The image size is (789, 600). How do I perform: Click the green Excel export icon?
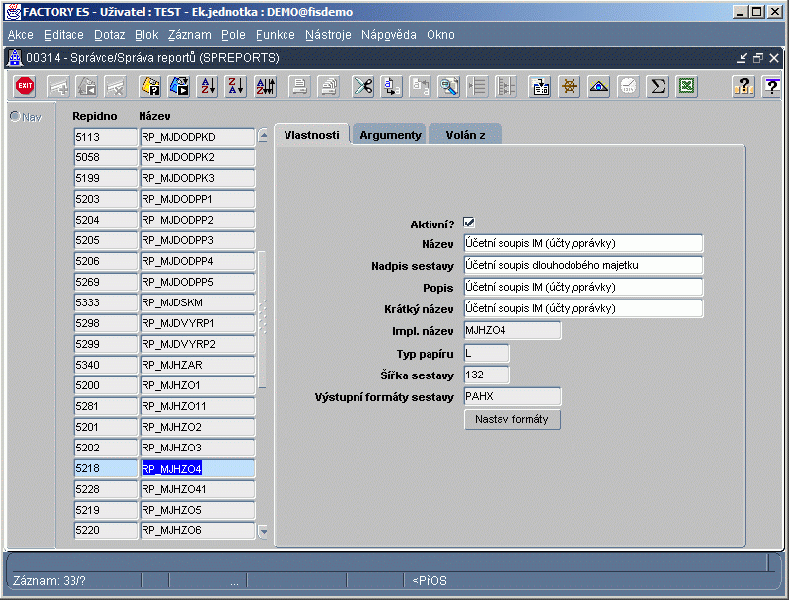(x=686, y=87)
